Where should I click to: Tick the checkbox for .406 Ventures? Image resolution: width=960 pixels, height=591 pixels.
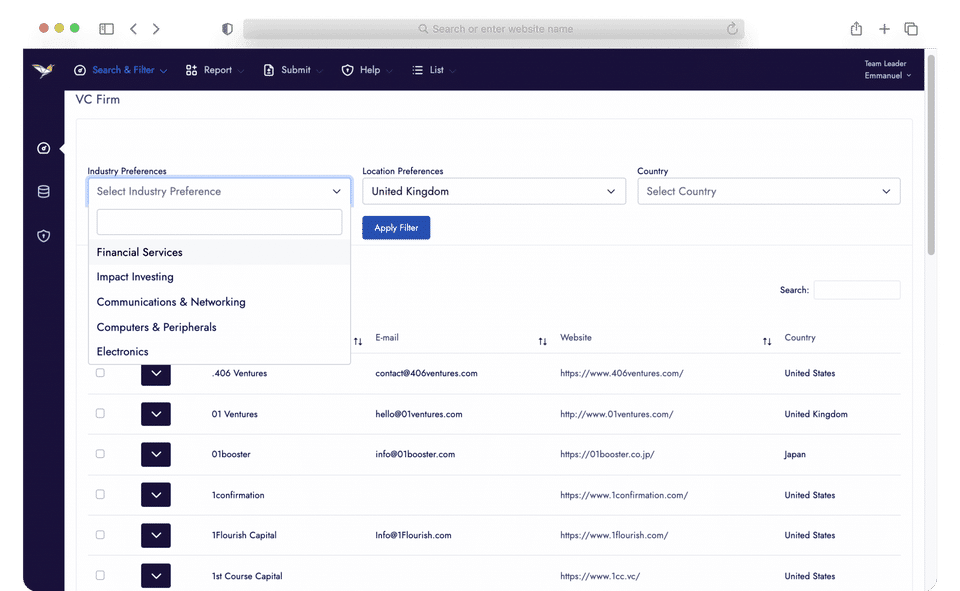click(100, 372)
